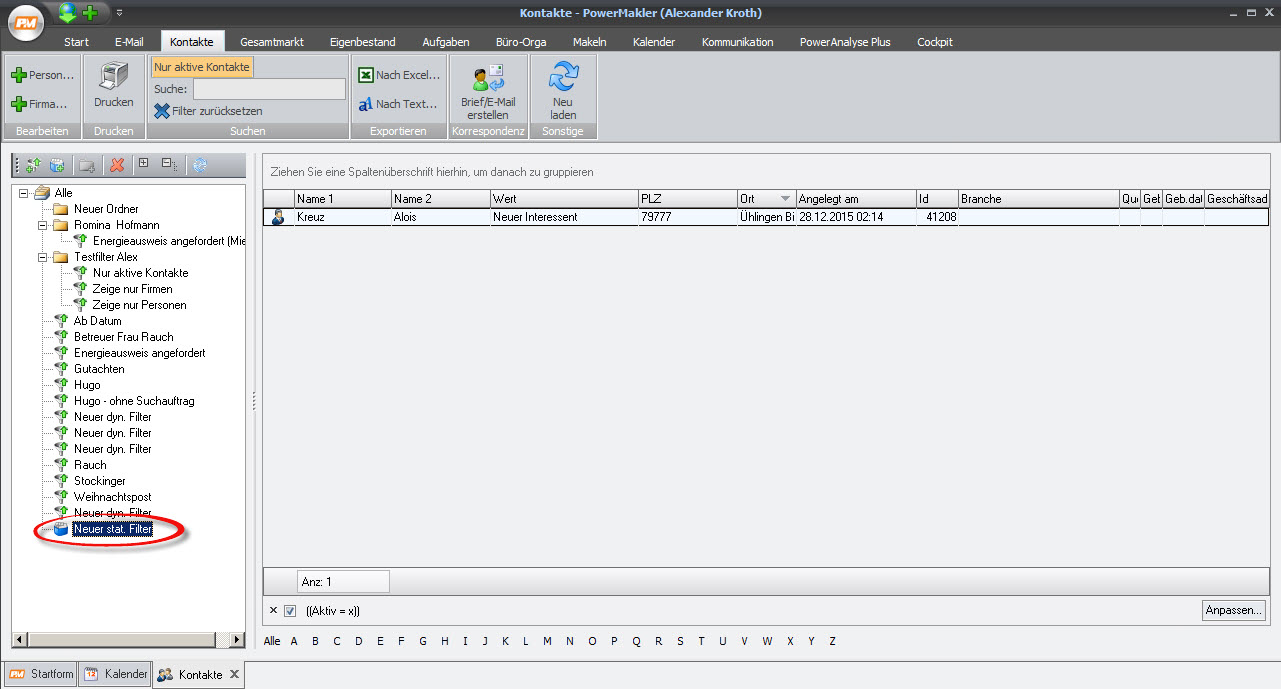Open the PowerAnalyse Plus tab
This screenshot has height=689, width=1281.
[845, 42]
